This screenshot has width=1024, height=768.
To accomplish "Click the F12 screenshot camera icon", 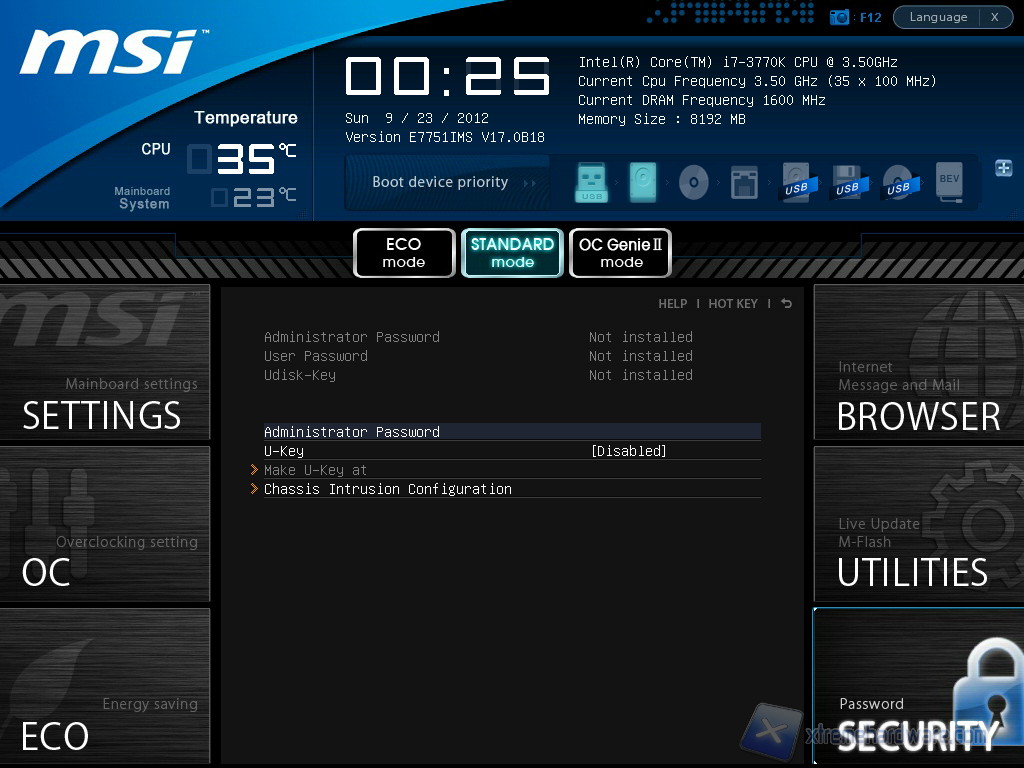I will coord(840,17).
